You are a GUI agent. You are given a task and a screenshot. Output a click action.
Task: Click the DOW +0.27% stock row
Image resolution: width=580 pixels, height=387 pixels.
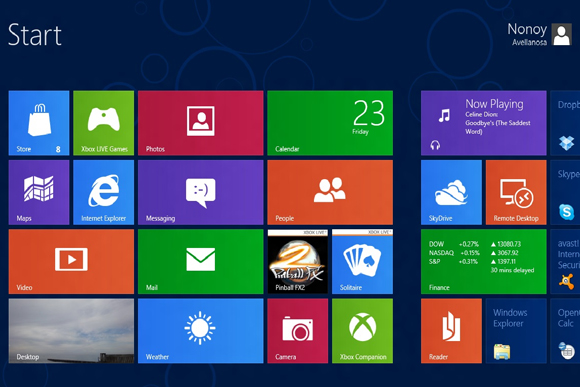click(475, 244)
